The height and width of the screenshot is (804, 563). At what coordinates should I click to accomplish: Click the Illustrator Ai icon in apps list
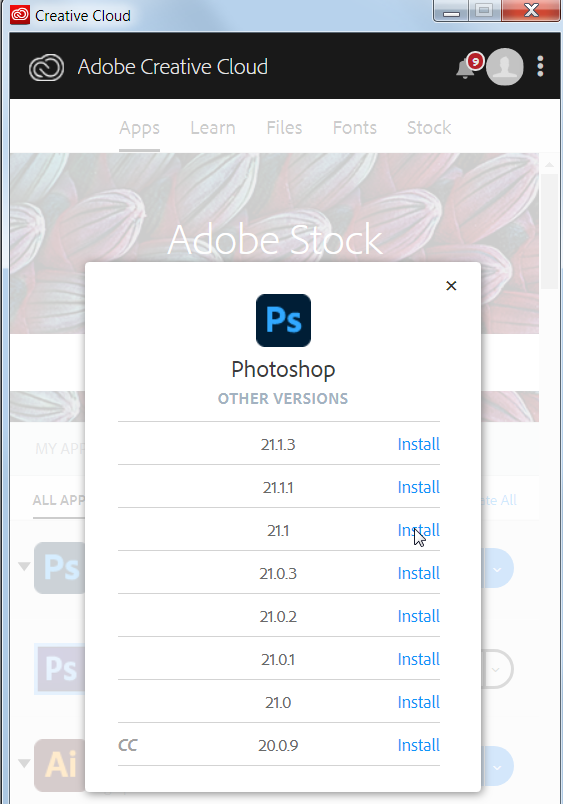tap(60, 765)
